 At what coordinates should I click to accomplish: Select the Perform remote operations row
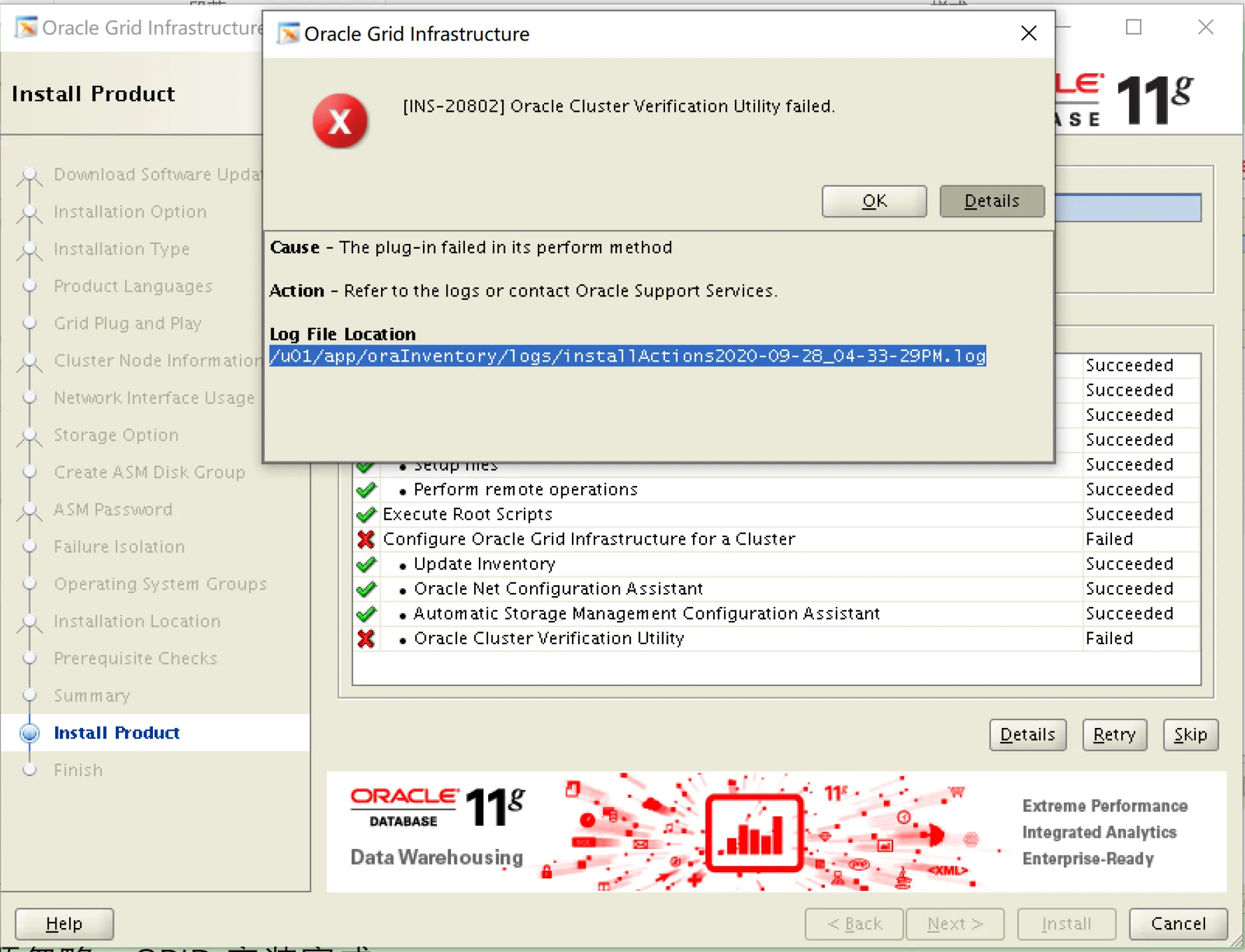[525, 490]
